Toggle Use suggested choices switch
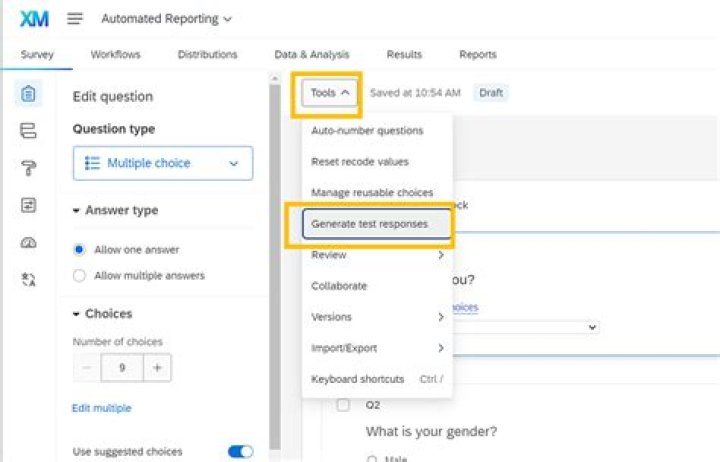 coord(240,451)
